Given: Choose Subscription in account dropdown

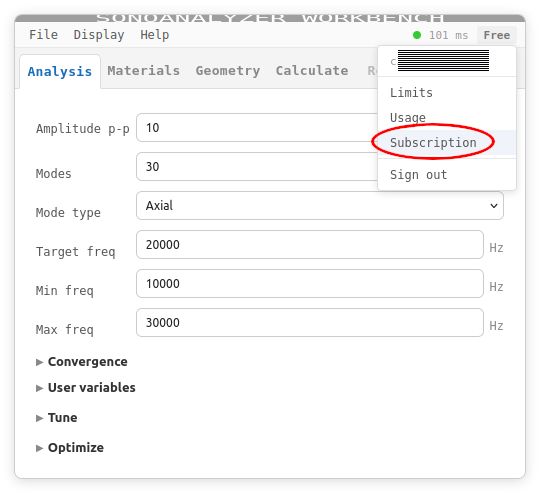Looking at the screenshot, I should [x=447, y=143].
